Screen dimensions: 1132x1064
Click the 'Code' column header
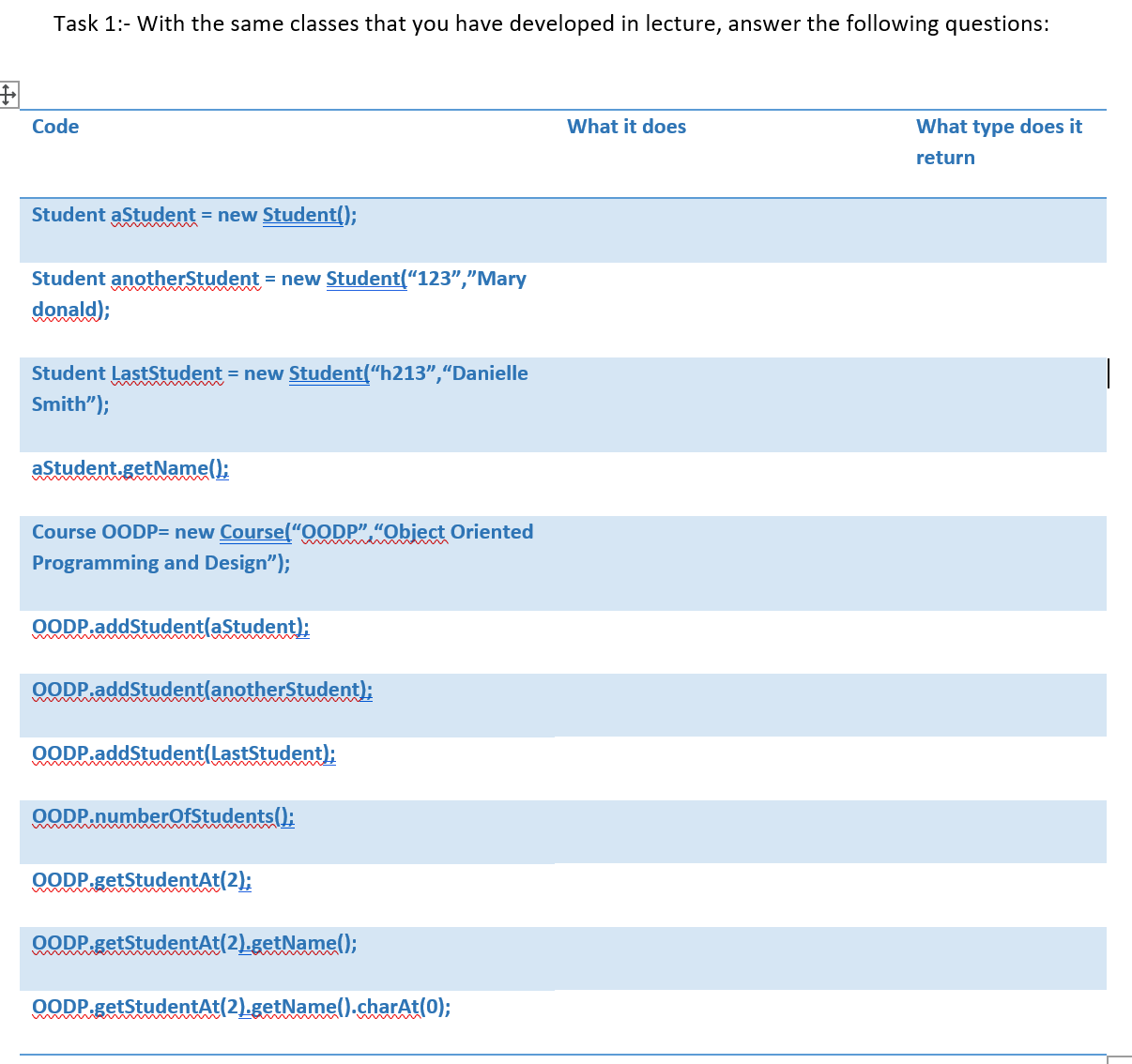pyautogui.click(x=54, y=126)
